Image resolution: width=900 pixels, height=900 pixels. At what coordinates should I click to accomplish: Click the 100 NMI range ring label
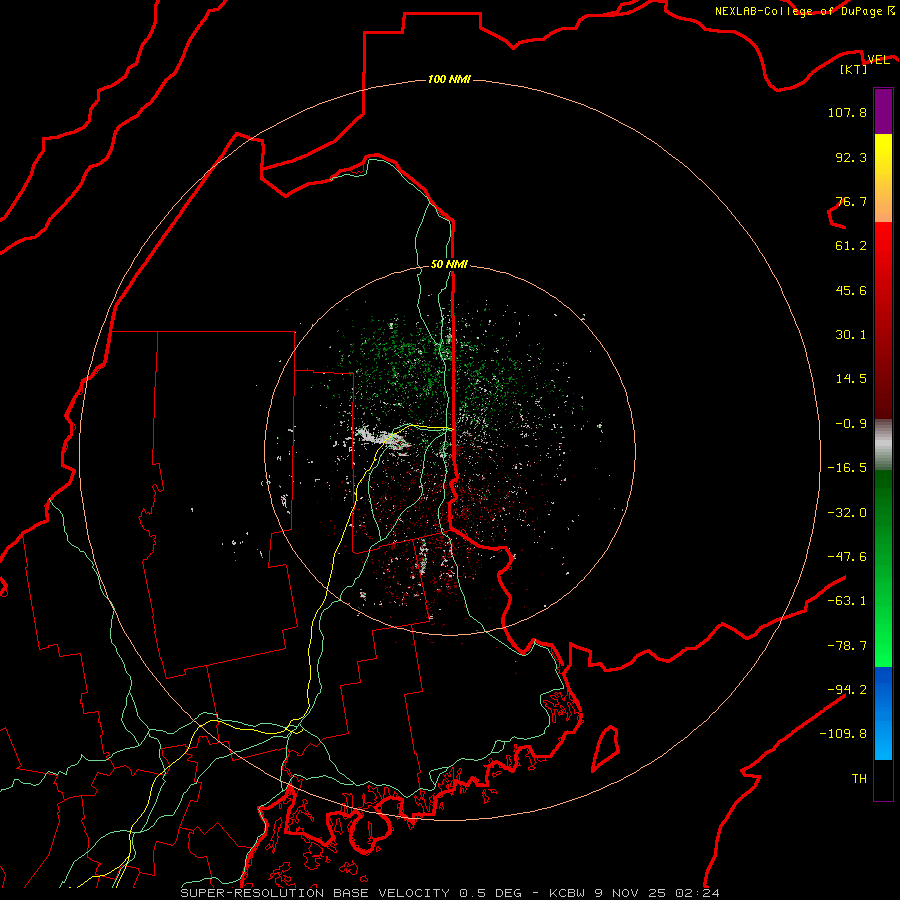449,79
